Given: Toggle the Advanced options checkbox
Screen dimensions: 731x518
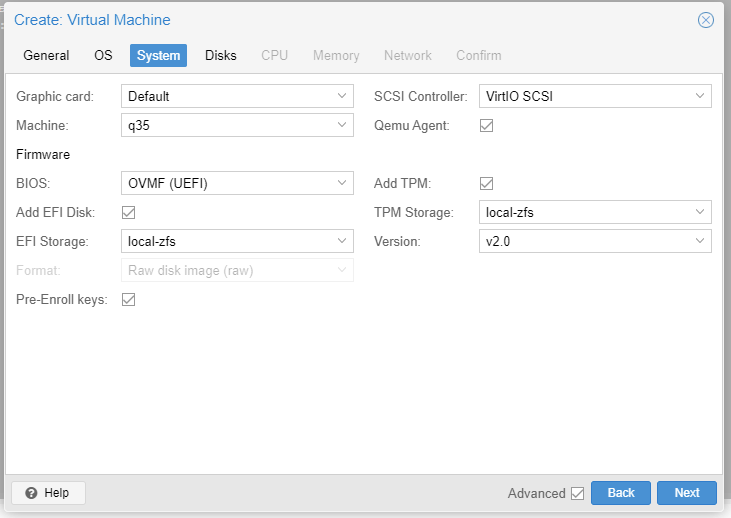Looking at the screenshot, I should (577, 493).
